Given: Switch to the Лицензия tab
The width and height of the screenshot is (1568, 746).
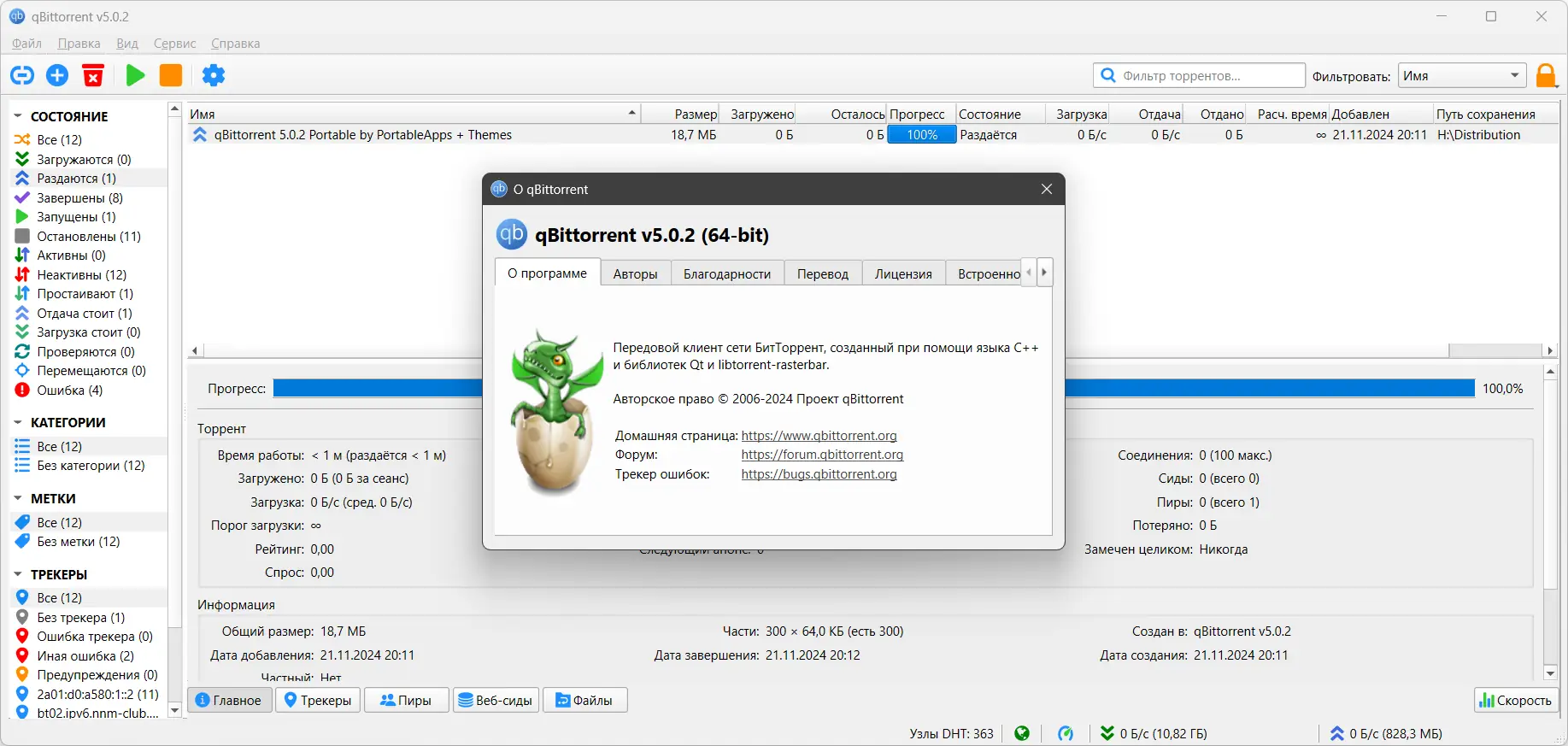Looking at the screenshot, I should point(903,273).
